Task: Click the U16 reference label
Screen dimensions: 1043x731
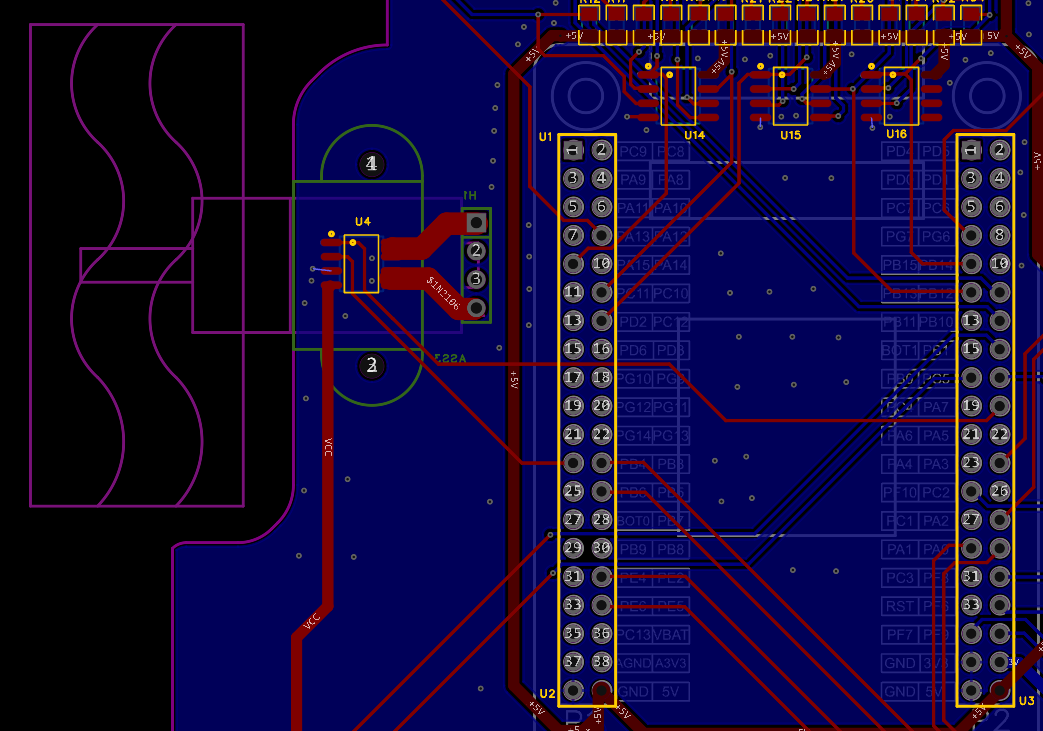Action: point(896,134)
